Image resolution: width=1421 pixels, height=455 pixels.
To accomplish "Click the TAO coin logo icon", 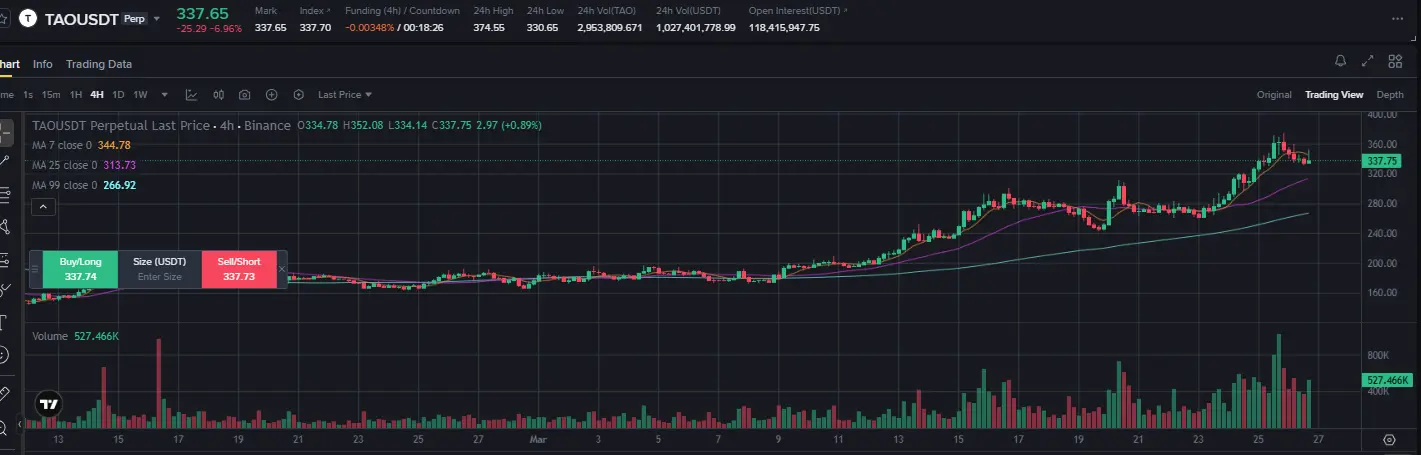I will 27,18.
